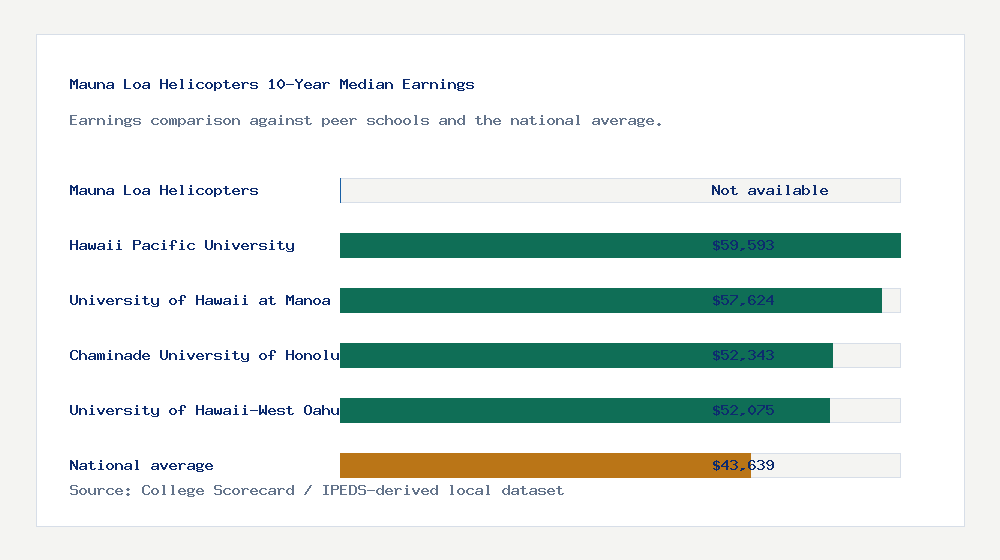Select the 'Mauna Loa Helicopters' row label
1000x560 pixels.
click(x=164, y=190)
